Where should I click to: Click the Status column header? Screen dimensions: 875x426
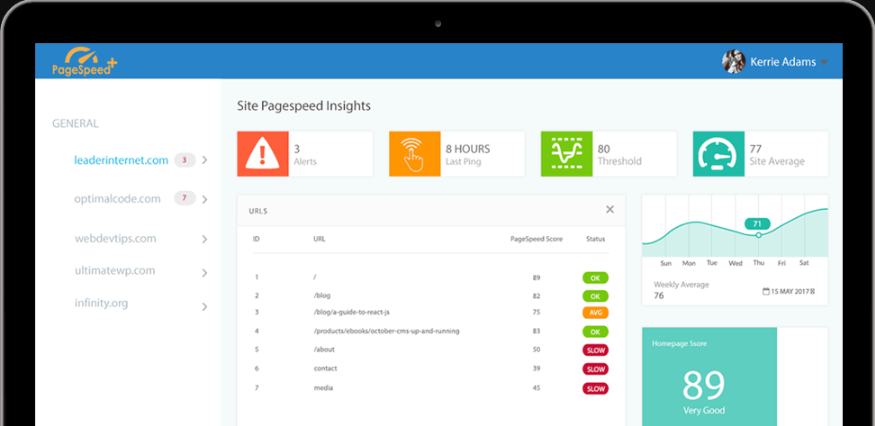(x=595, y=239)
